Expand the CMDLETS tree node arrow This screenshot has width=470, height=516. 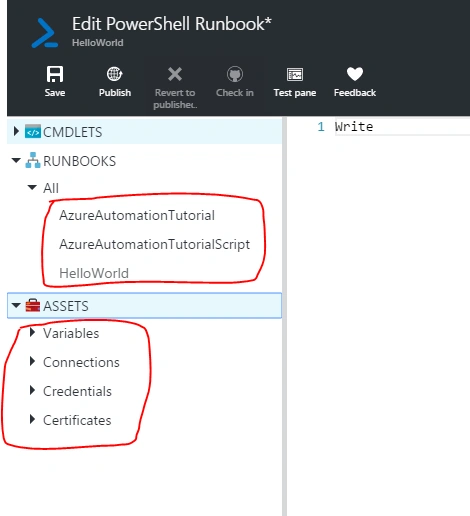tap(16, 131)
